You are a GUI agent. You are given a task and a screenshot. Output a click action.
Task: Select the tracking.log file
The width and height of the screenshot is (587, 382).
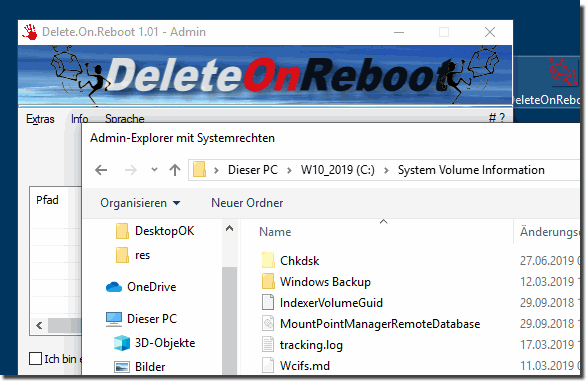click(x=311, y=345)
